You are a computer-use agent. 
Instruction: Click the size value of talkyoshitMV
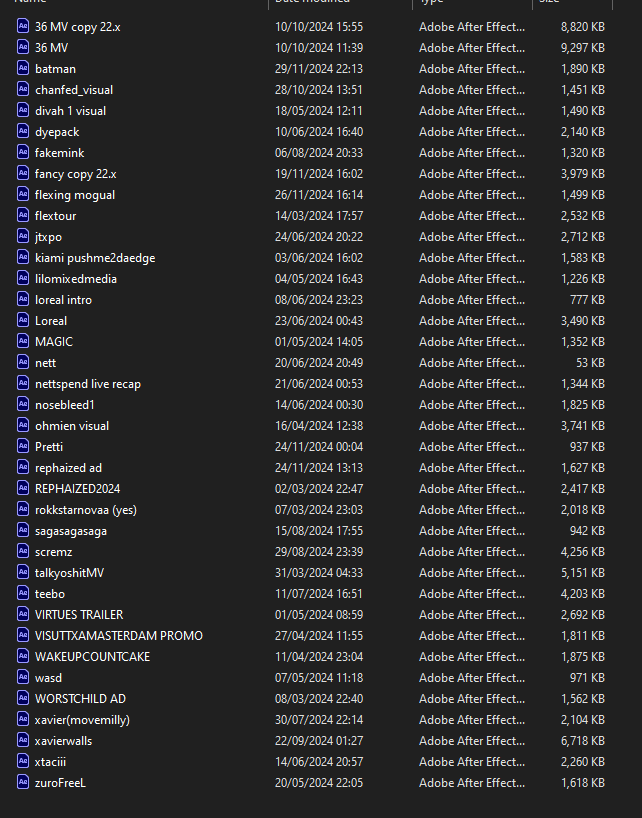point(582,572)
